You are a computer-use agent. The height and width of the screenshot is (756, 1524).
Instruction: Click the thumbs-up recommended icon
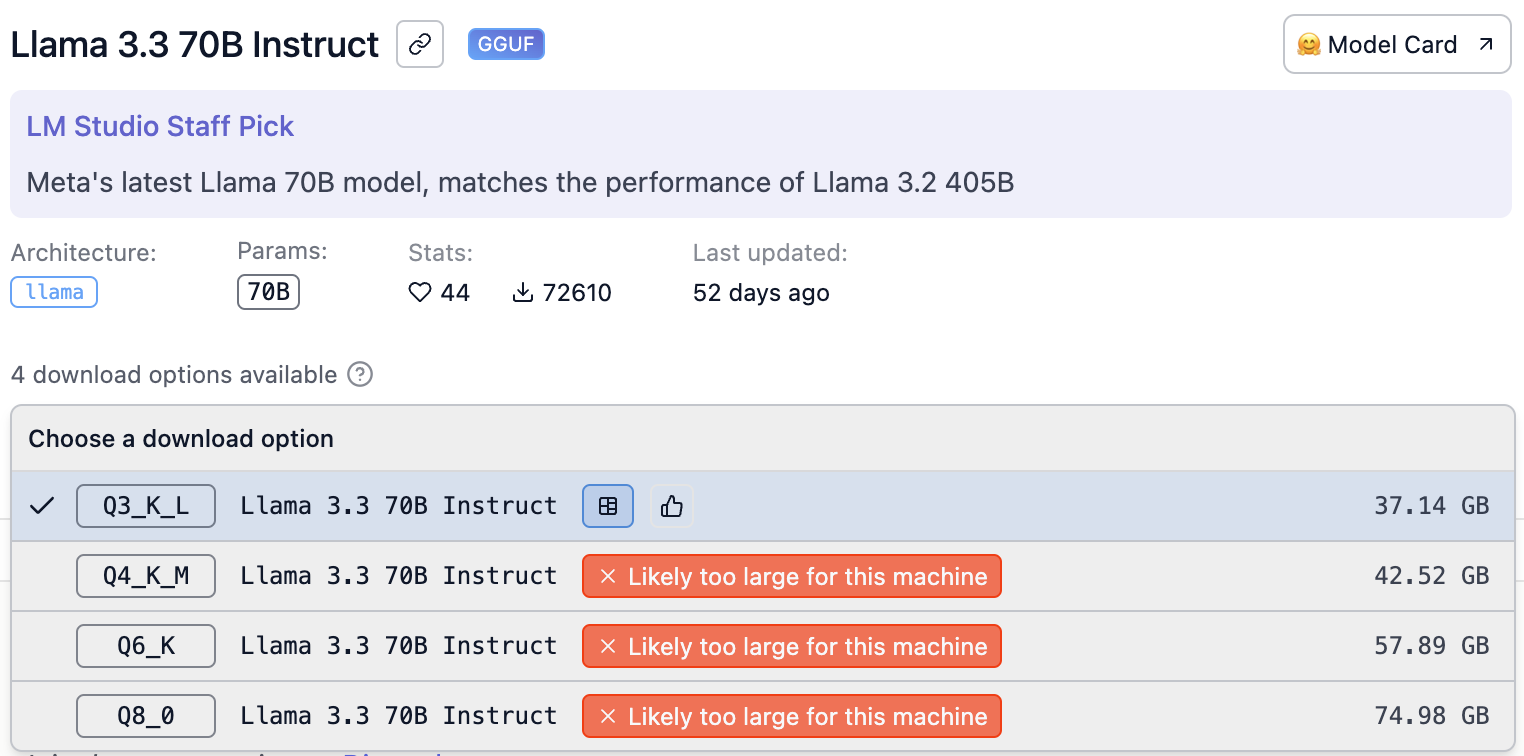point(672,506)
